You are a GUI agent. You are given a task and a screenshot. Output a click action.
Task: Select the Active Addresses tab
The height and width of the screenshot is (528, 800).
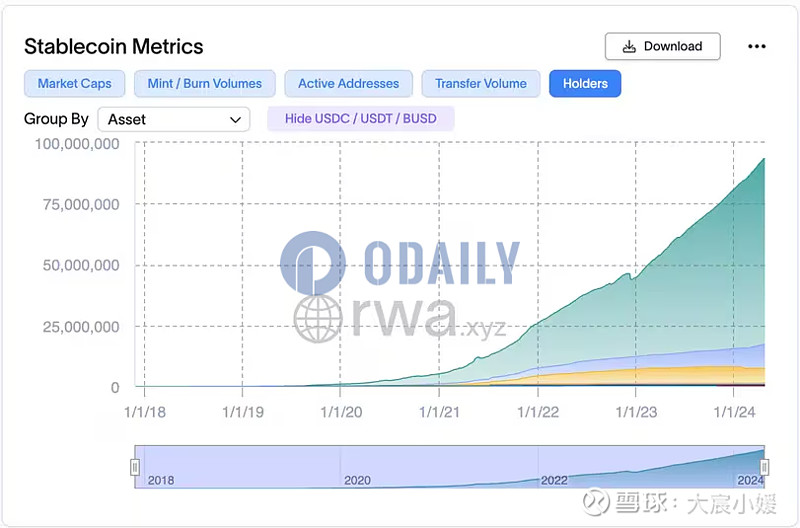point(348,84)
